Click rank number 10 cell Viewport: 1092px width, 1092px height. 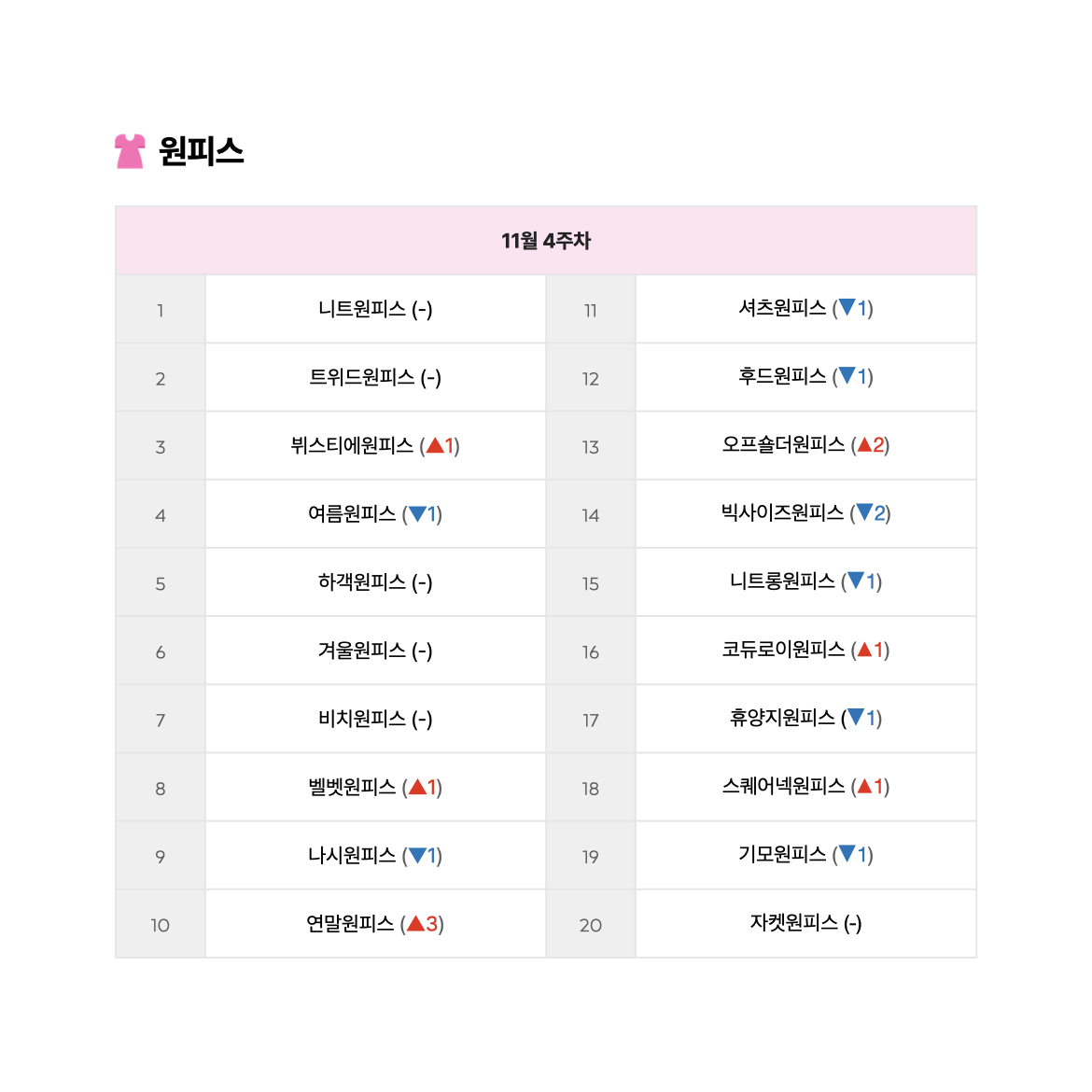[161, 924]
